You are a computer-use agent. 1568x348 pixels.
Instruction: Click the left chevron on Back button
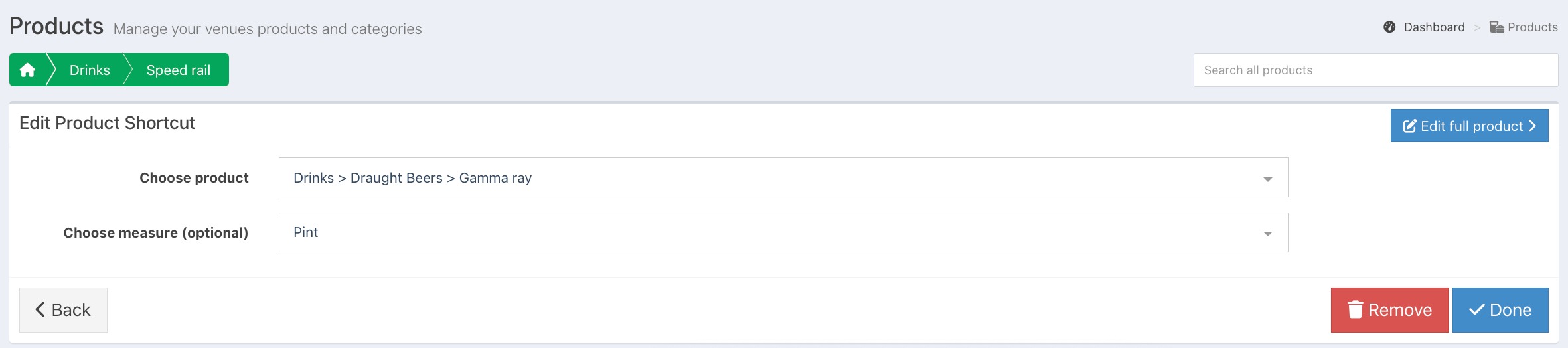click(40, 309)
